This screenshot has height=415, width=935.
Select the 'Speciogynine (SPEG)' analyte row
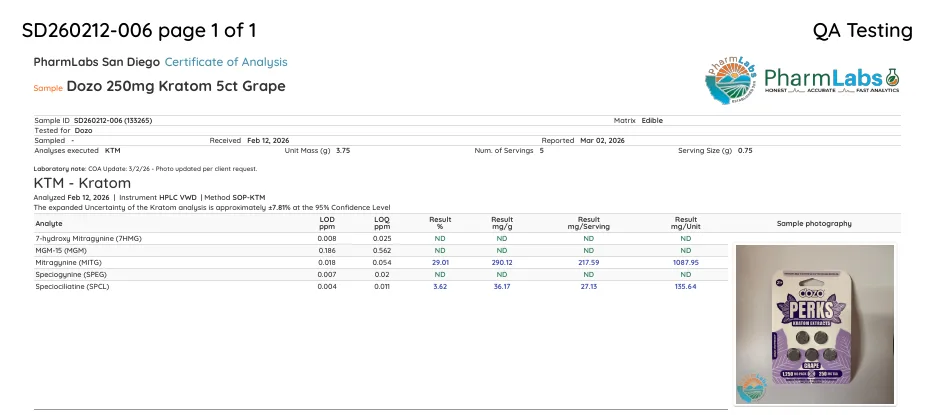coord(380,274)
